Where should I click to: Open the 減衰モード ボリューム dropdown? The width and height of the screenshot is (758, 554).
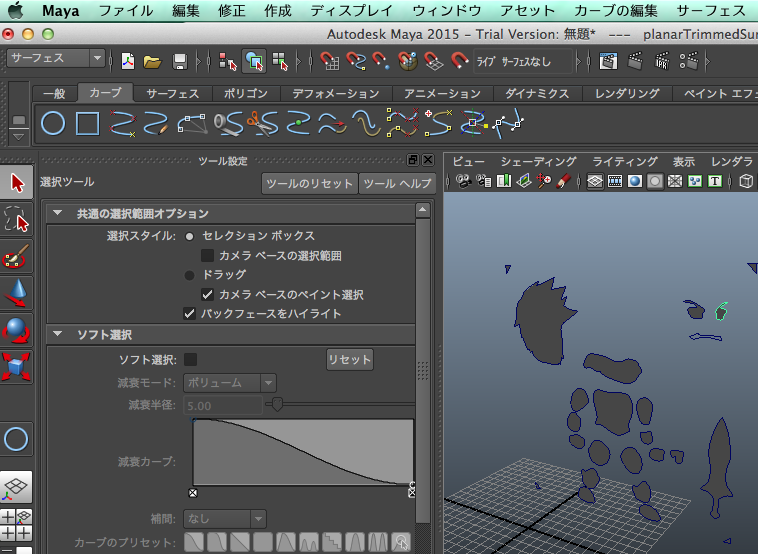point(230,383)
